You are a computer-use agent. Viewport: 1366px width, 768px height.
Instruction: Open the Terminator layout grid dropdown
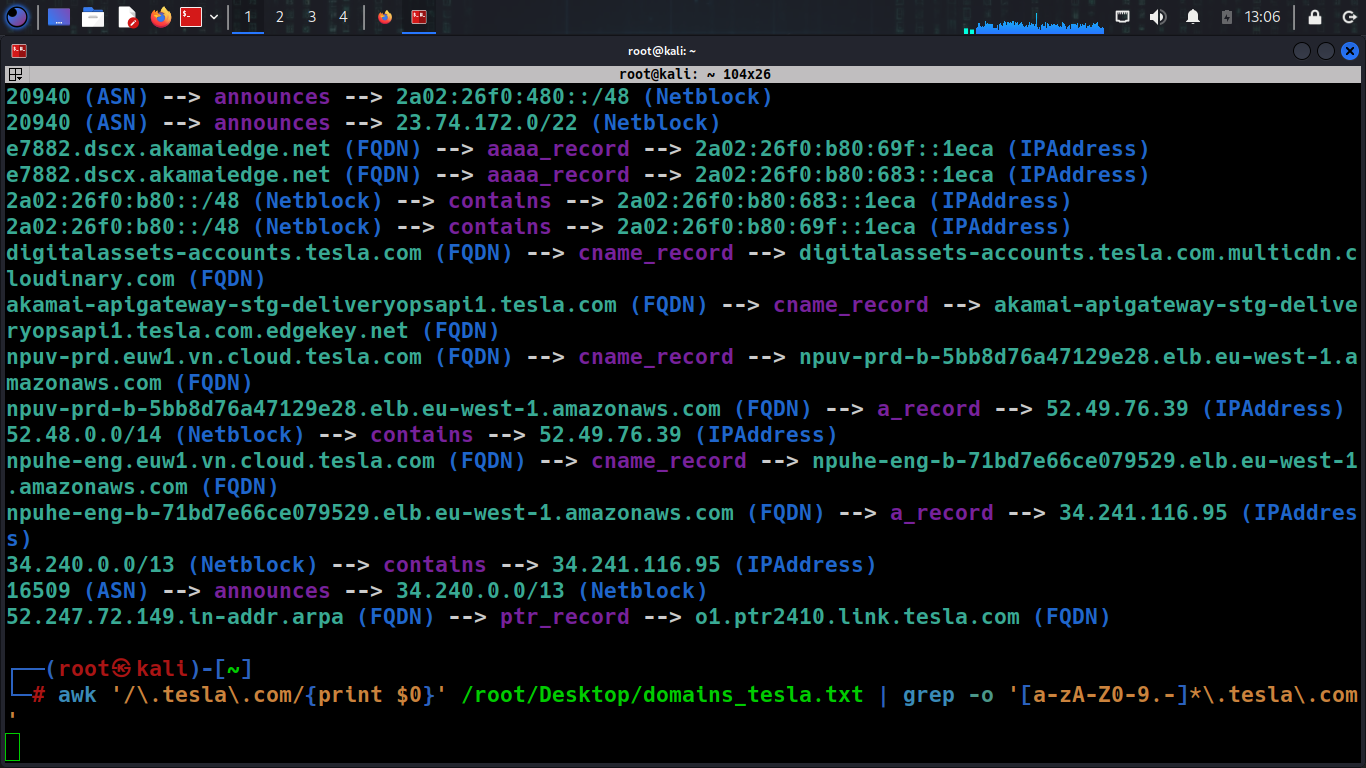[16, 74]
